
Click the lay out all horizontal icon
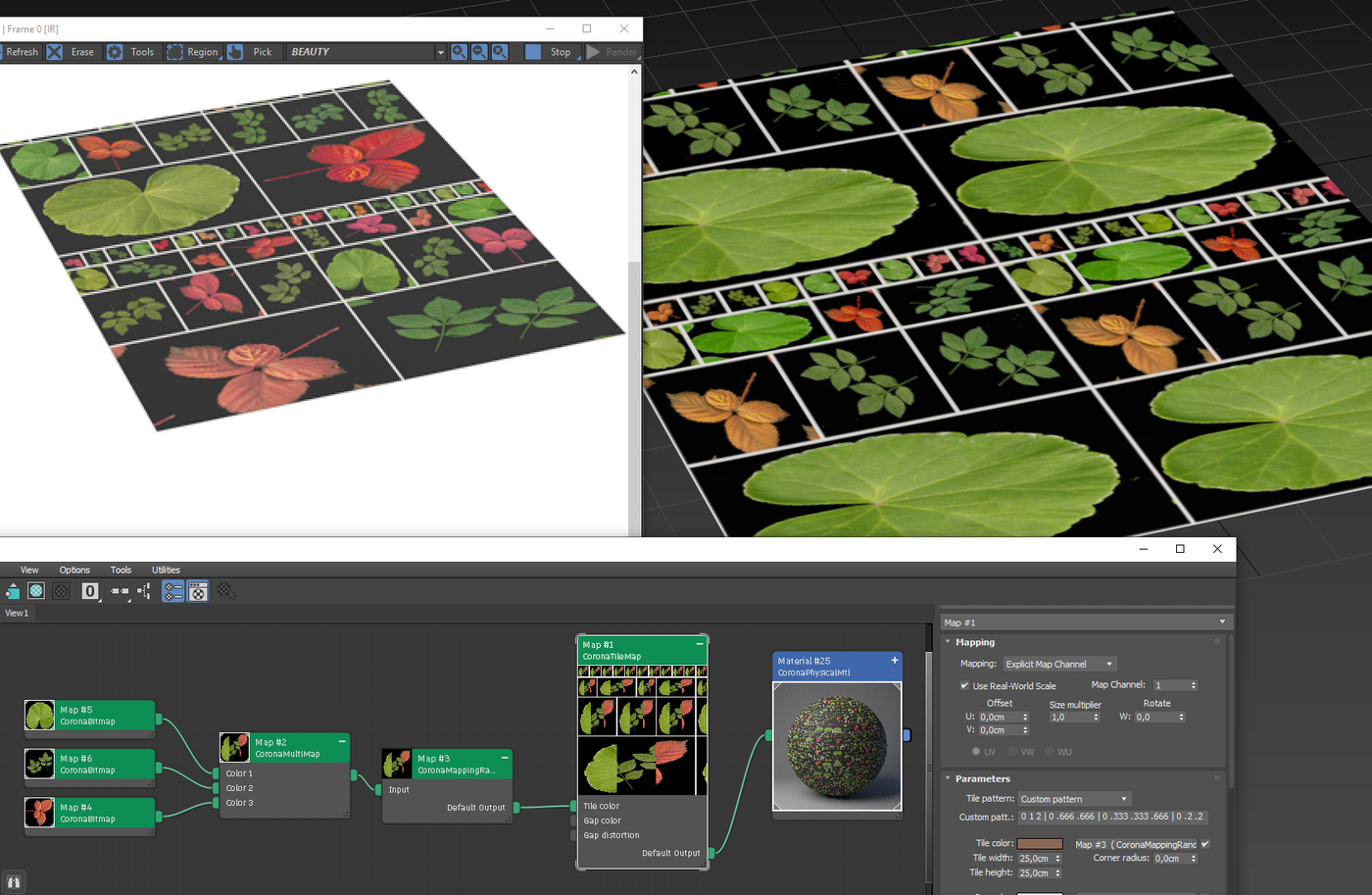pyautogui.click(x=120, y=591)
